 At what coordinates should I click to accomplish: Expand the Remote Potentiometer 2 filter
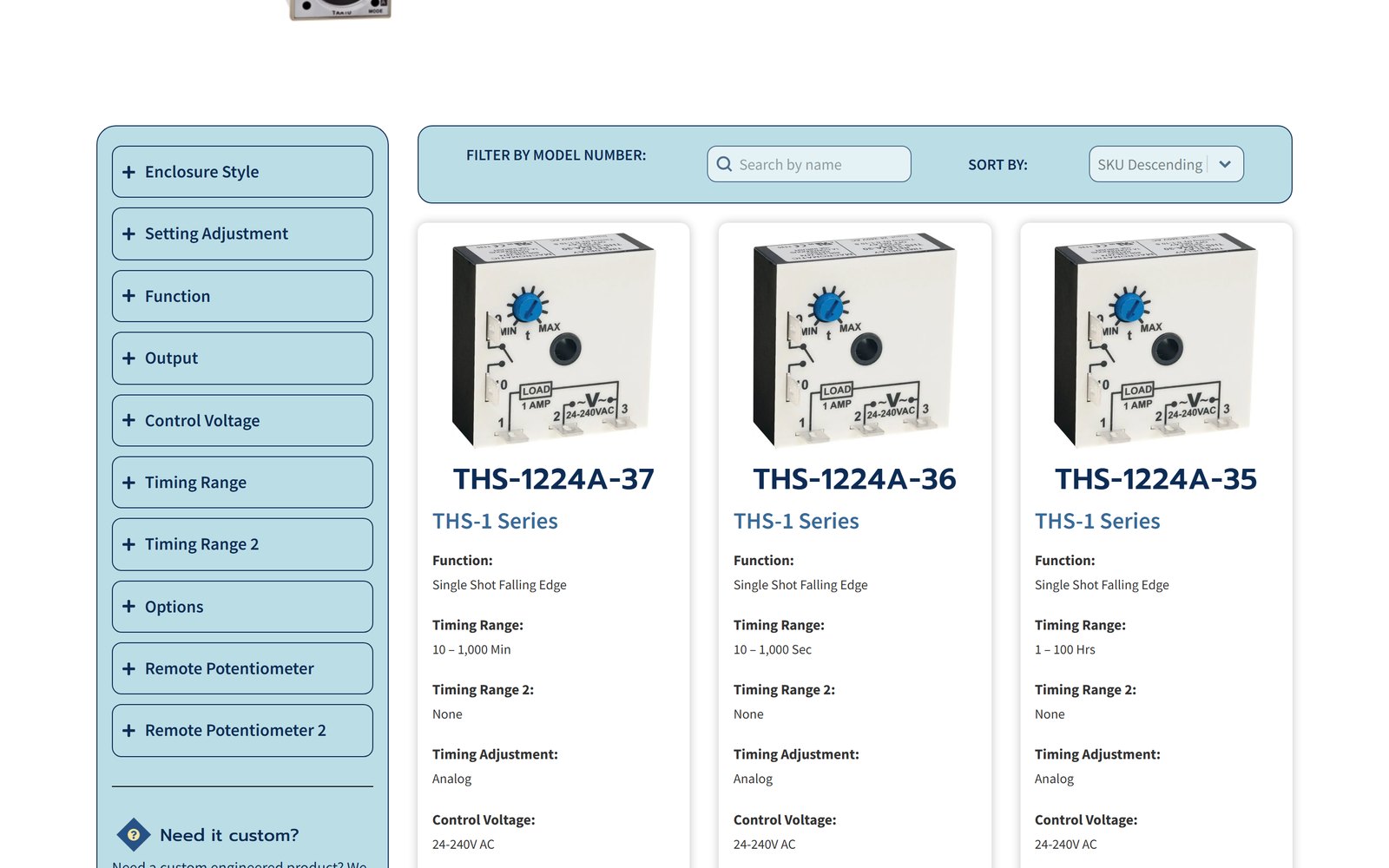(242, 731)
